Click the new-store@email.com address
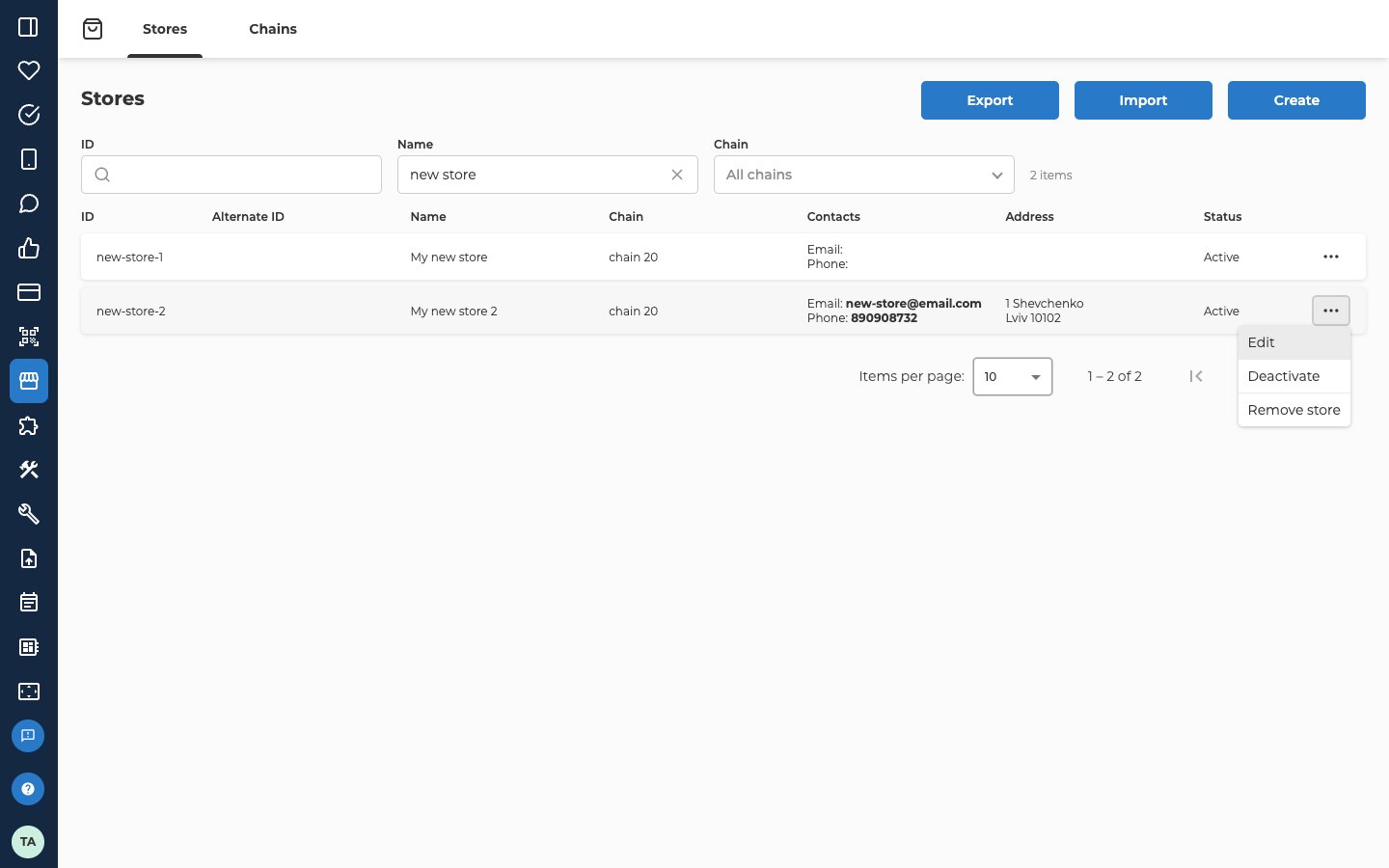 pyautogui.click(x=913, y=304)
